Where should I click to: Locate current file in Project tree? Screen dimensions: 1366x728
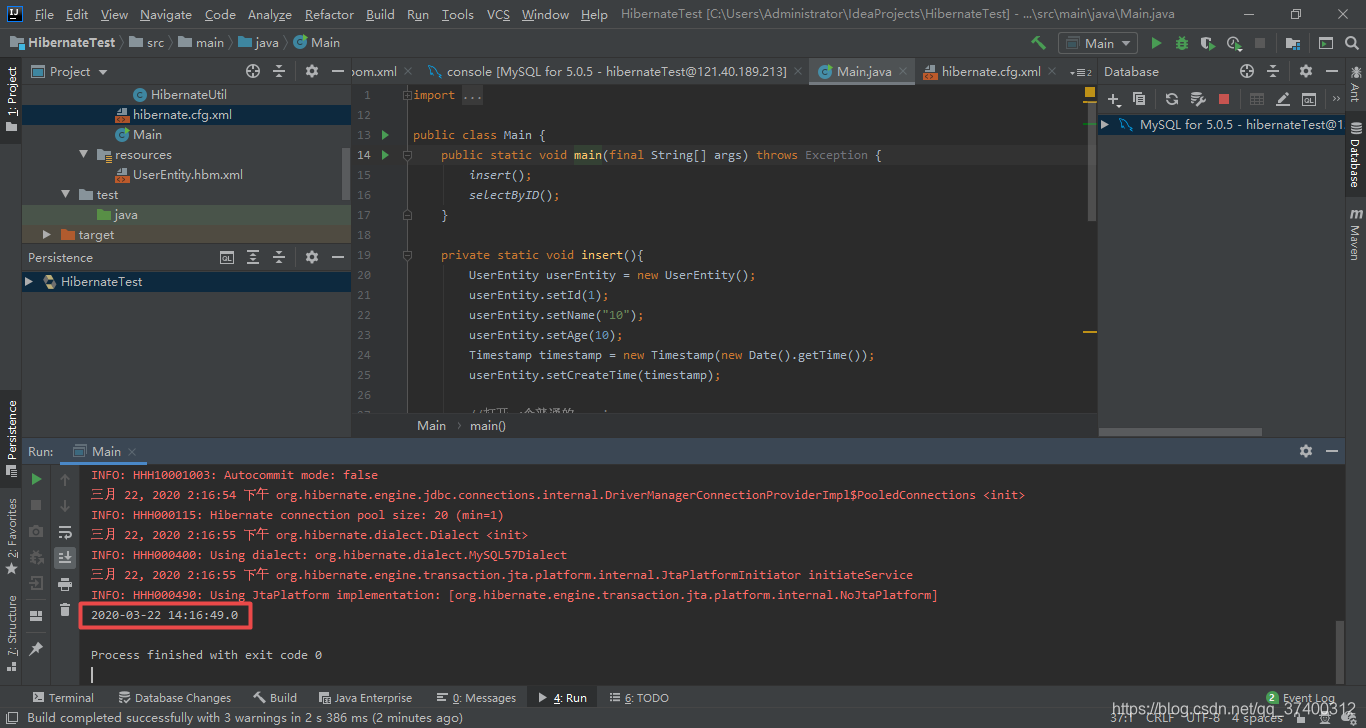pos(253,71)
